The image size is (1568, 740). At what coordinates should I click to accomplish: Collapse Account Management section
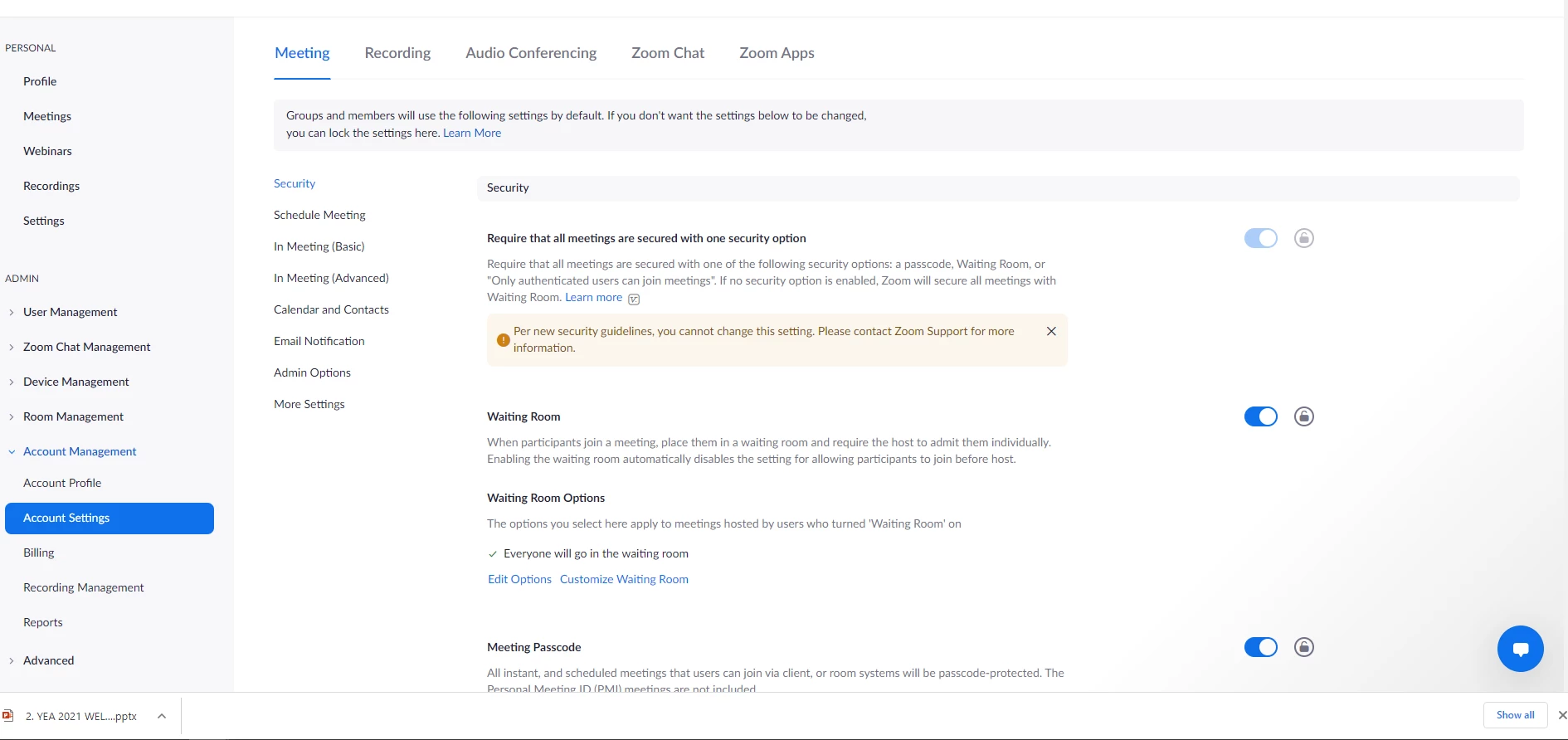[80, 451]
